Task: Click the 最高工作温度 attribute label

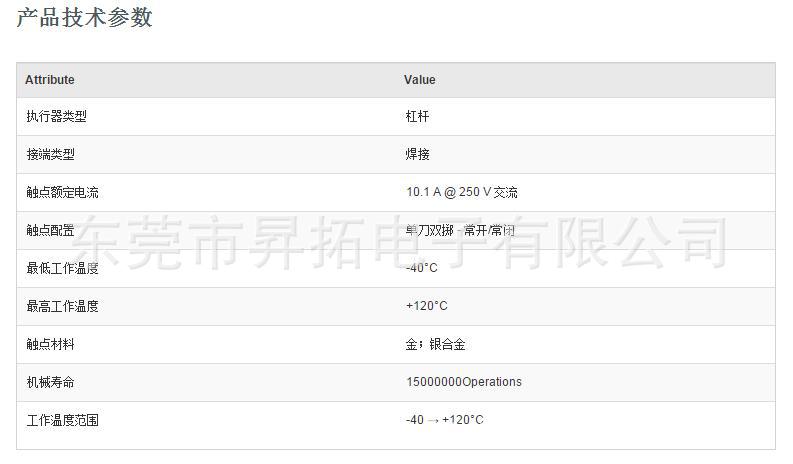Action: 63,306
